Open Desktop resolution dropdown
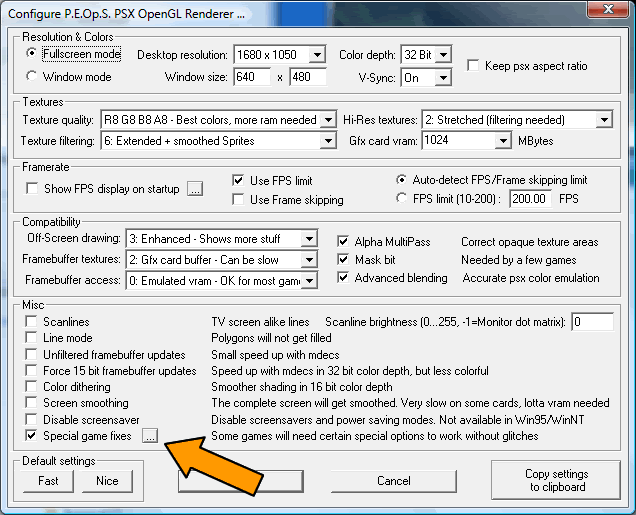Viewport: 636px width, 515px height. pyautogui.click(x=279, y=55)
